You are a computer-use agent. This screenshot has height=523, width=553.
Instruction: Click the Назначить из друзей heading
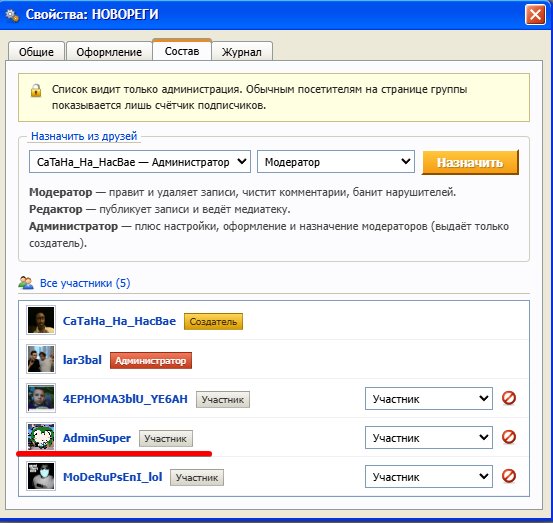[x=84, y=136]
